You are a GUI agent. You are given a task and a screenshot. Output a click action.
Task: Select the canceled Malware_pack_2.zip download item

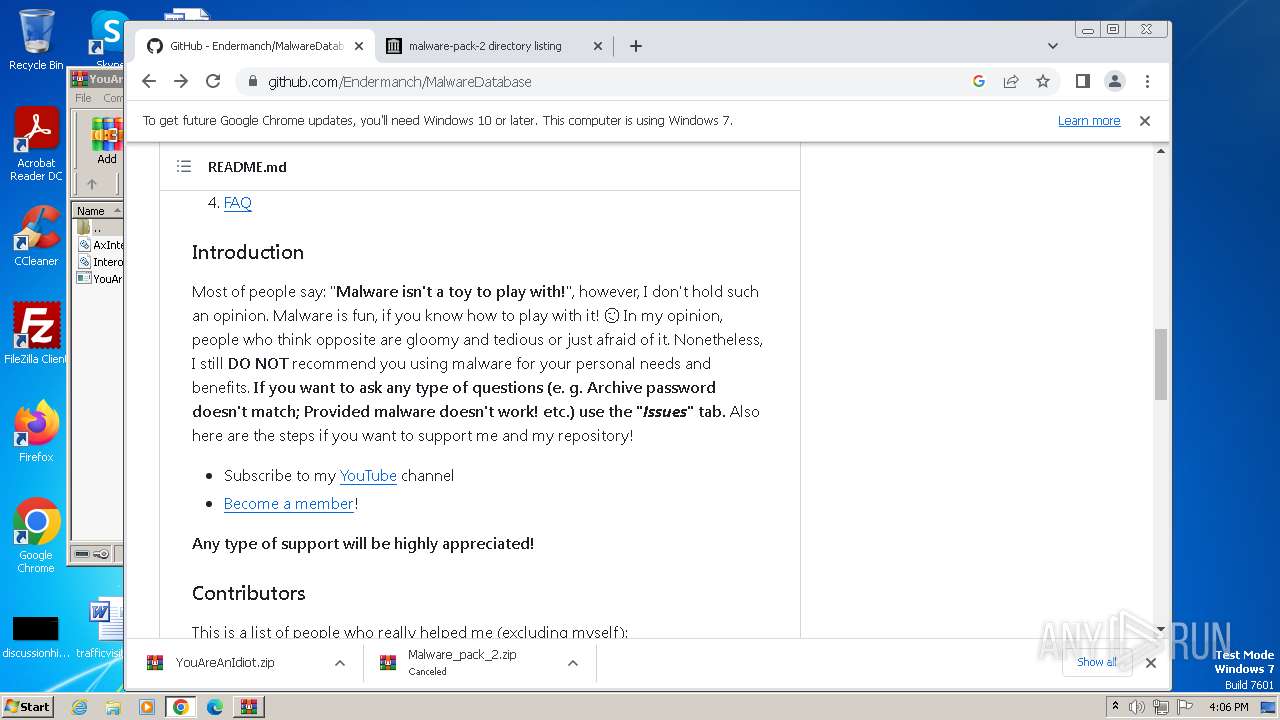pos(460,663)
